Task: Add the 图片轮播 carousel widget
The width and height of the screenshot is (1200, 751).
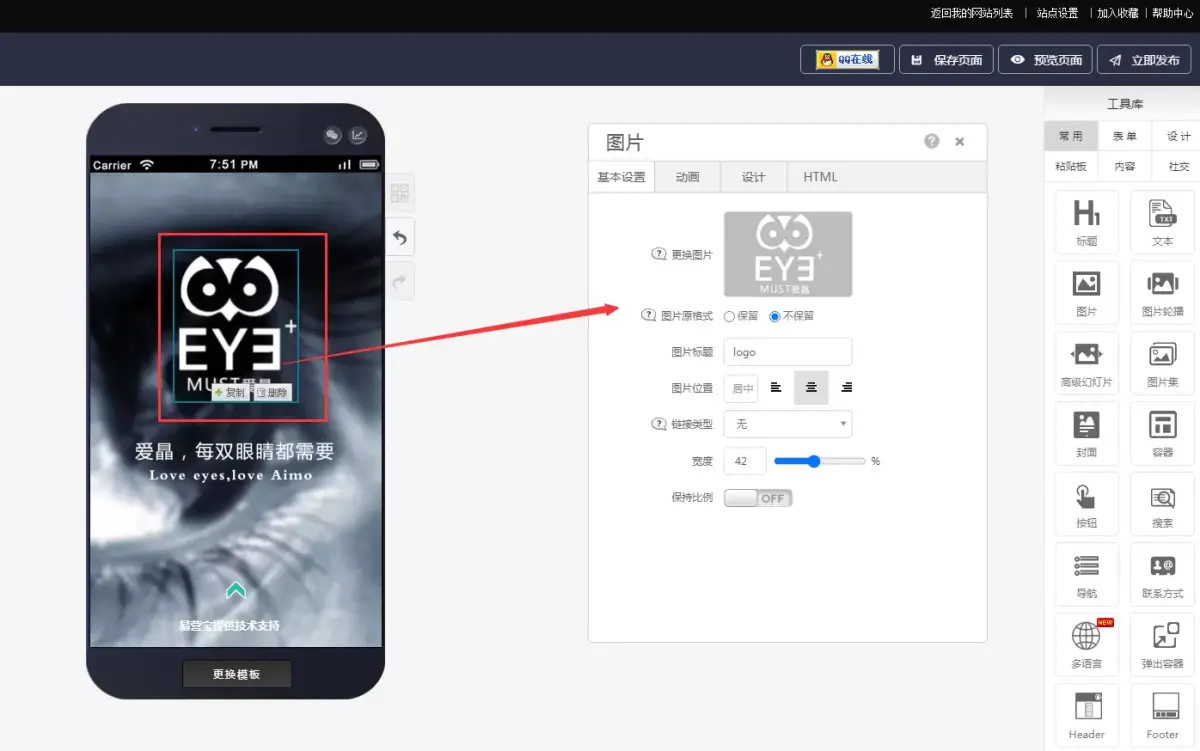Action: (1162, 292)
